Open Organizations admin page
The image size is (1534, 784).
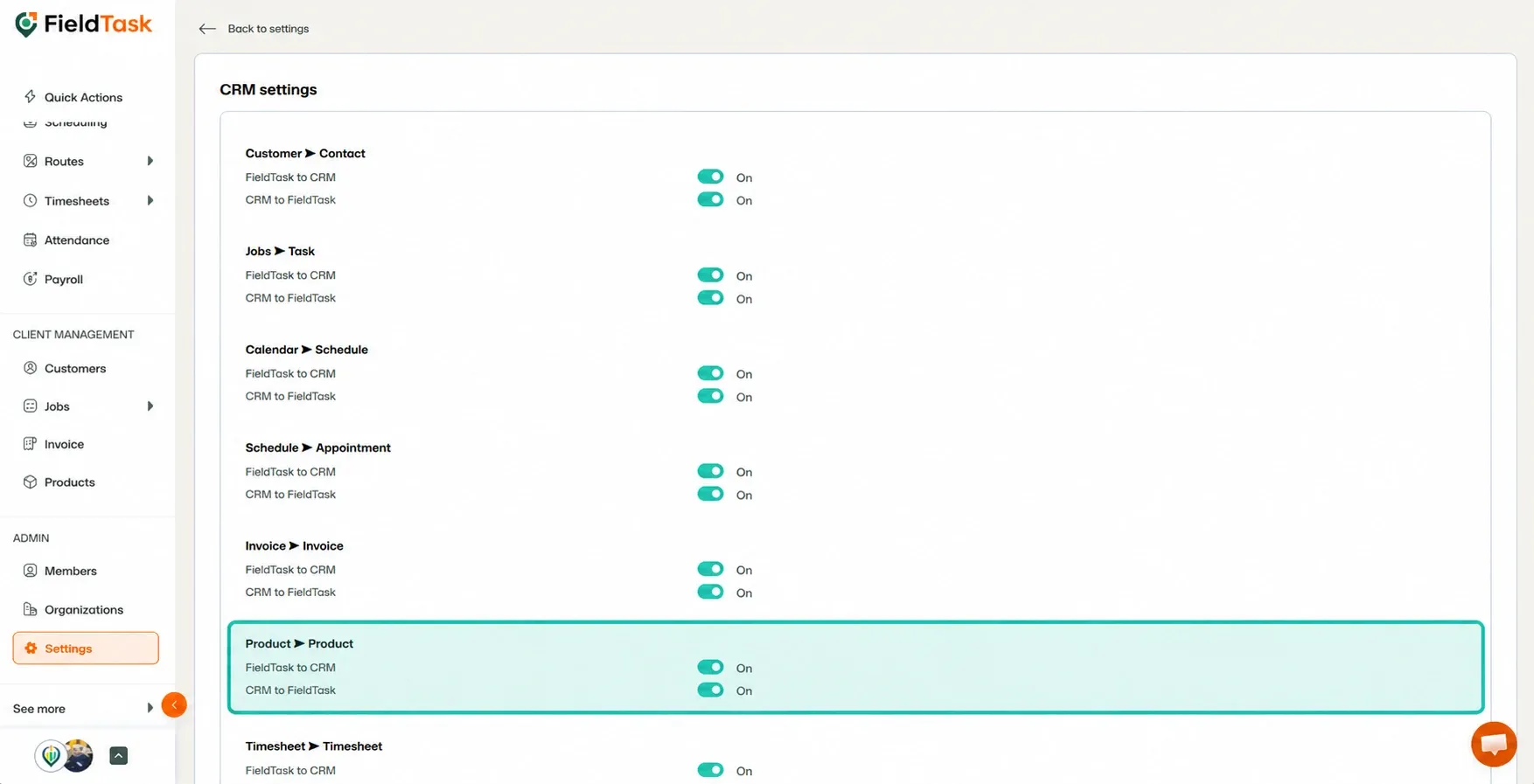click(84, 609)
